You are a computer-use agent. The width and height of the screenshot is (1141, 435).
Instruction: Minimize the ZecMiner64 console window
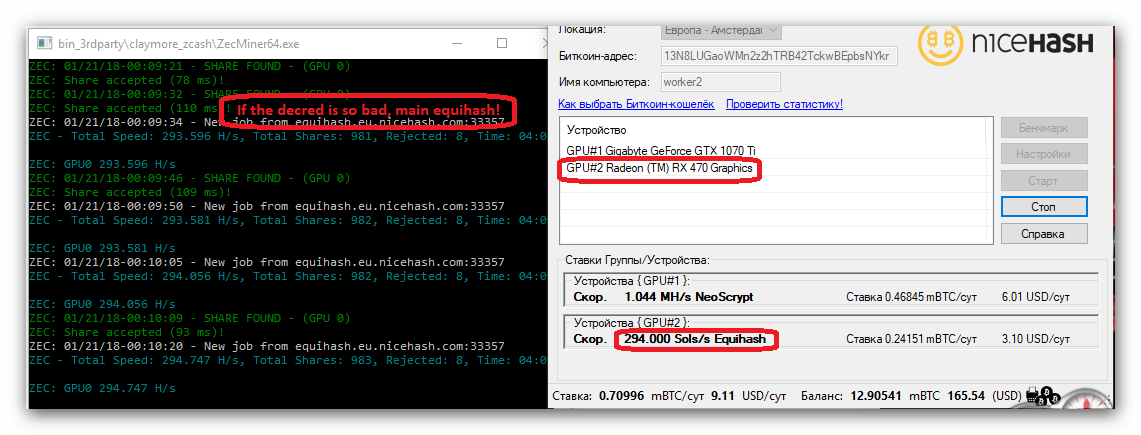(x=458, y=44)
